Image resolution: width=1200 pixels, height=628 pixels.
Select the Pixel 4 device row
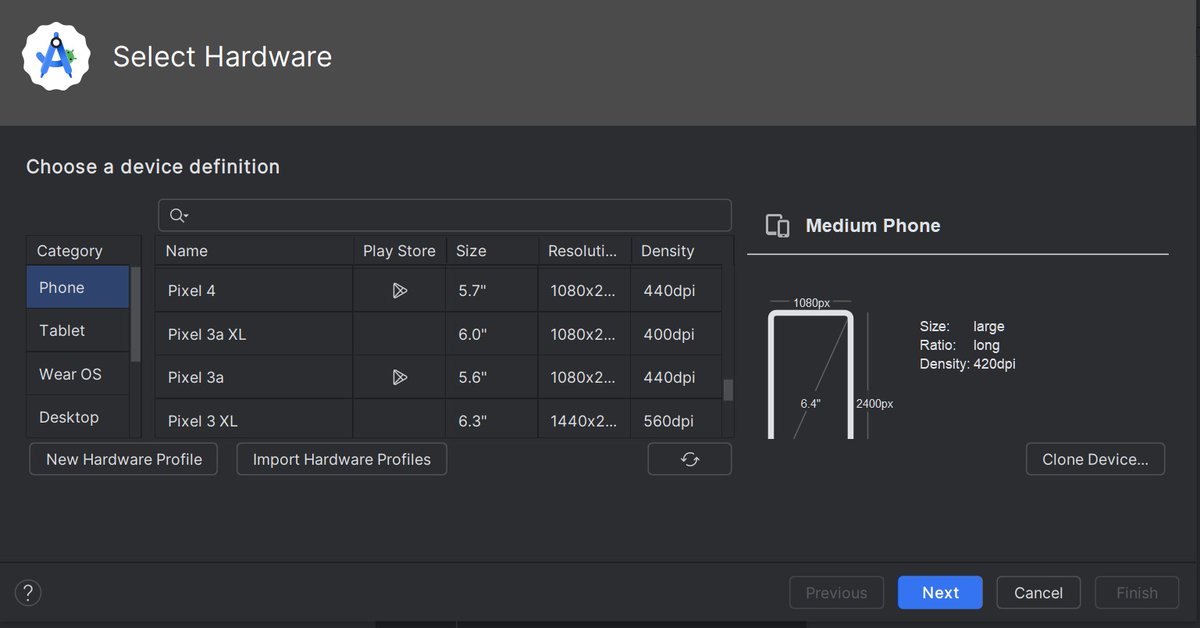pos(439,291)
